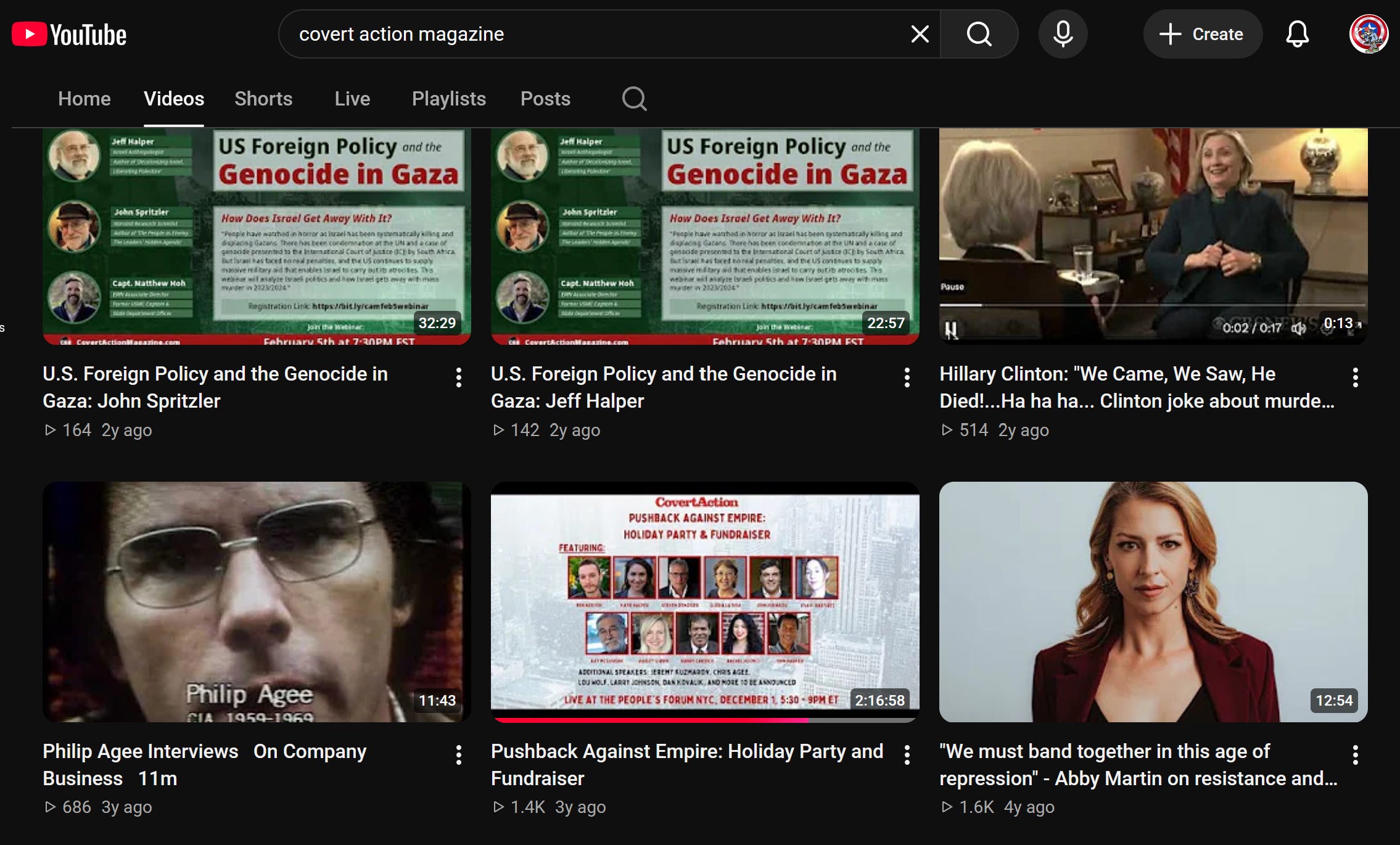Click the '686 3y ago' view count line

click(98, 807)
